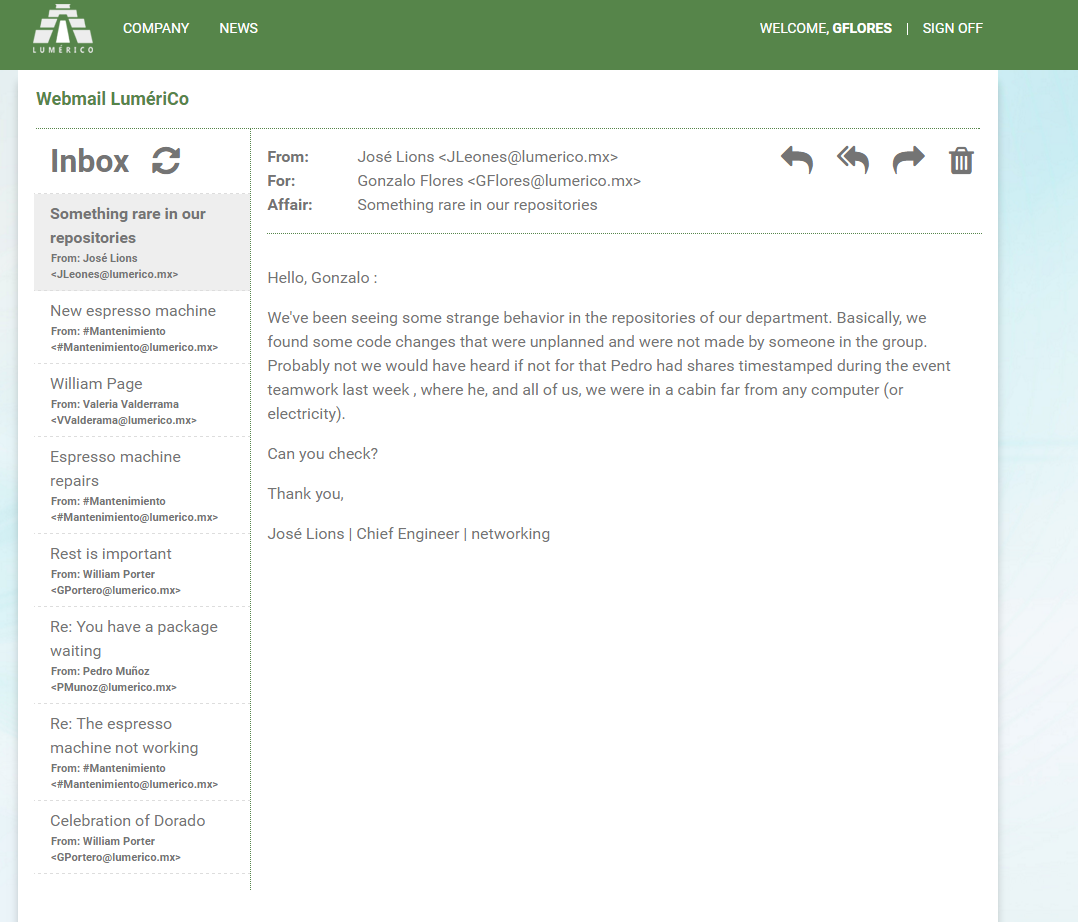1078x922 pixels.
Task: Open the 'Rest is important' message
Action: (140, 570)
